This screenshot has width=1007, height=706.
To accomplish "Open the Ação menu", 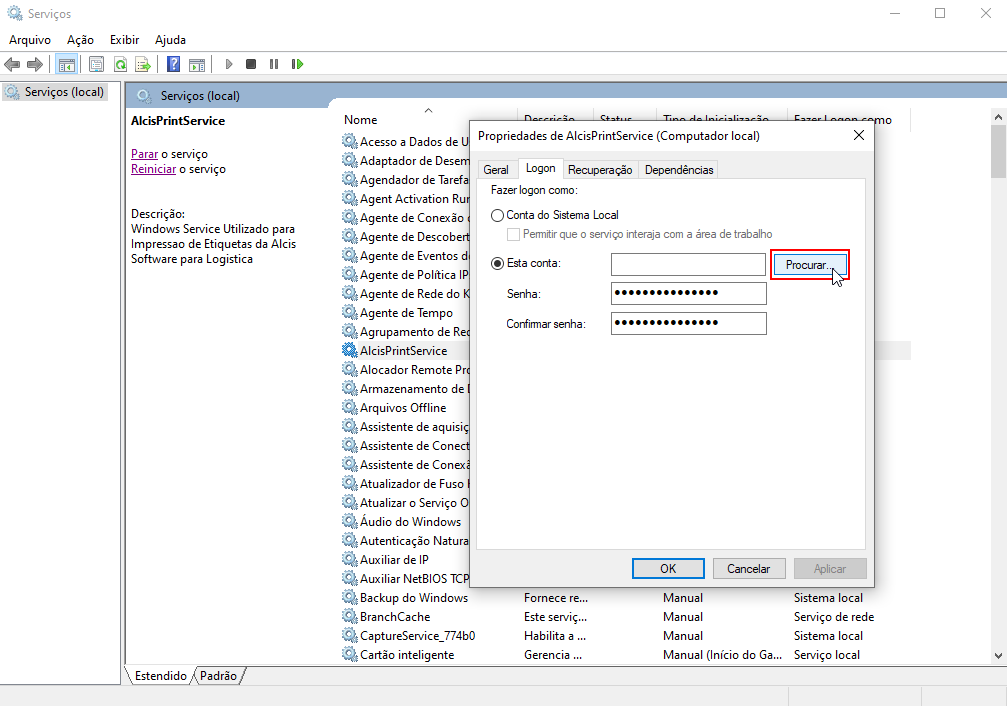I will [x=80, y=40].
